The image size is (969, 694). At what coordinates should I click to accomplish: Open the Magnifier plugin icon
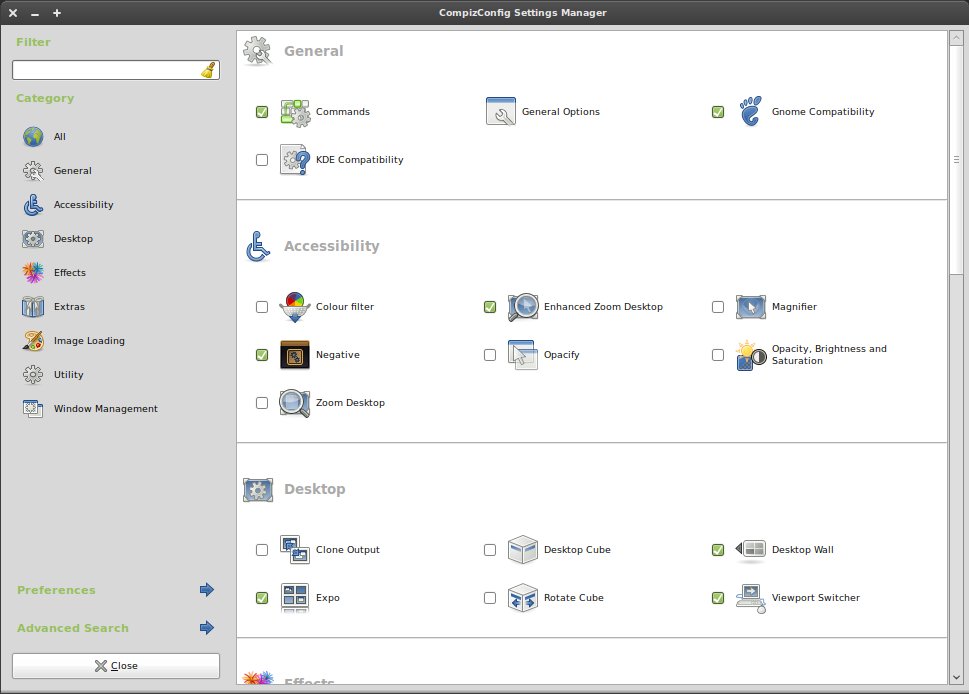coord(751,307)
